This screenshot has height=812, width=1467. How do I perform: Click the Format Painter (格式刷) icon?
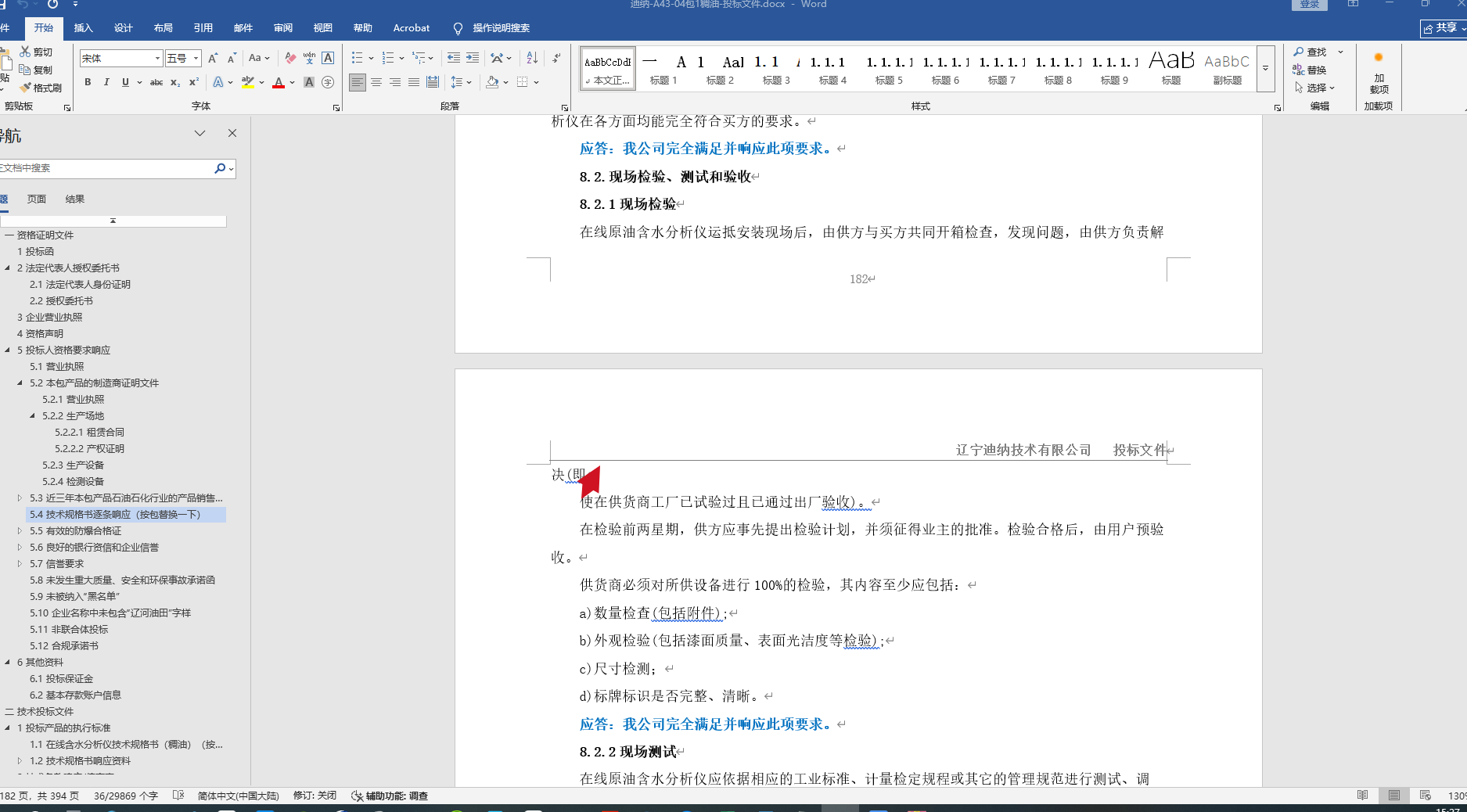point(26,88)
